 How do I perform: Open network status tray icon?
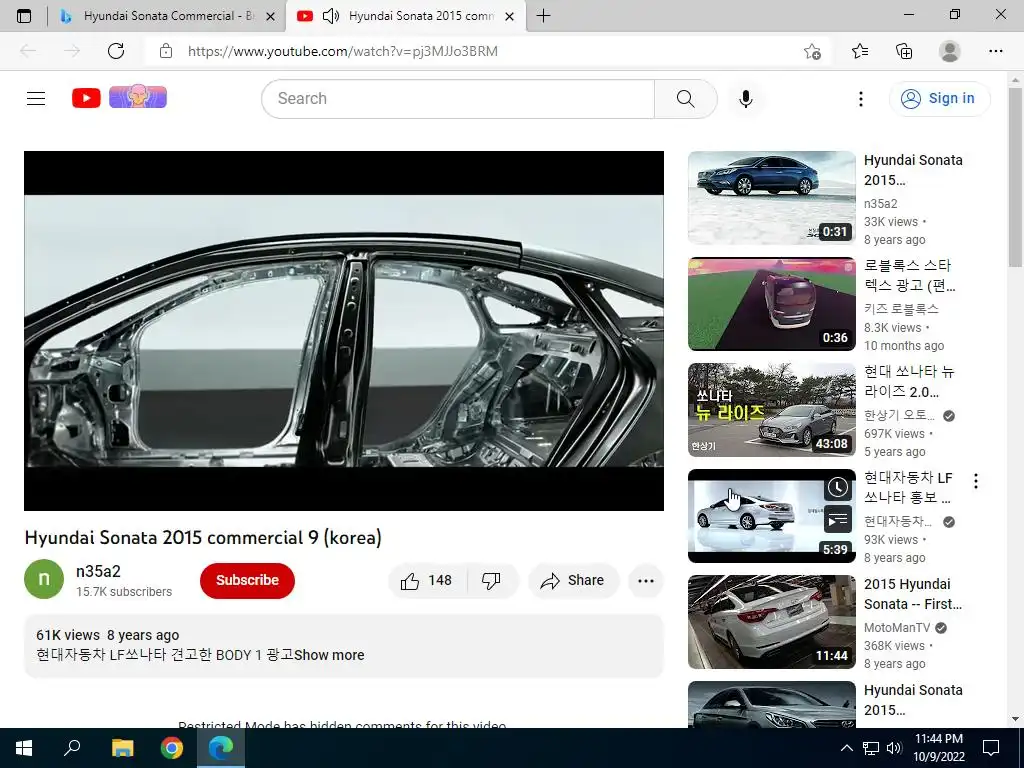pyautogui.click(x=871, y=748)
